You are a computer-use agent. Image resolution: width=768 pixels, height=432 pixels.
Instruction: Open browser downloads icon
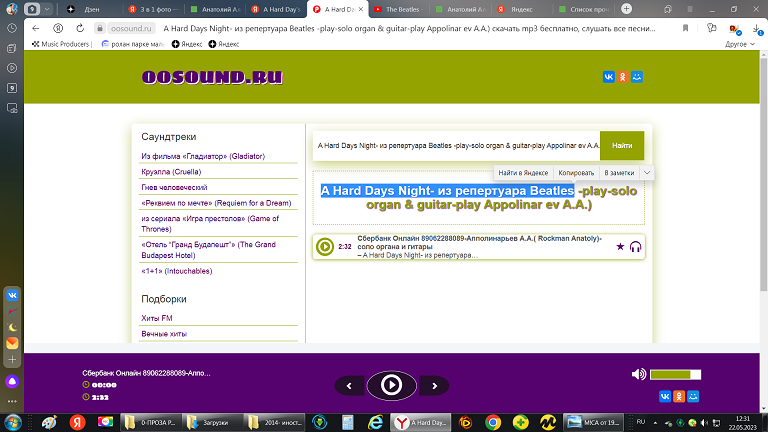click(757, 29)
